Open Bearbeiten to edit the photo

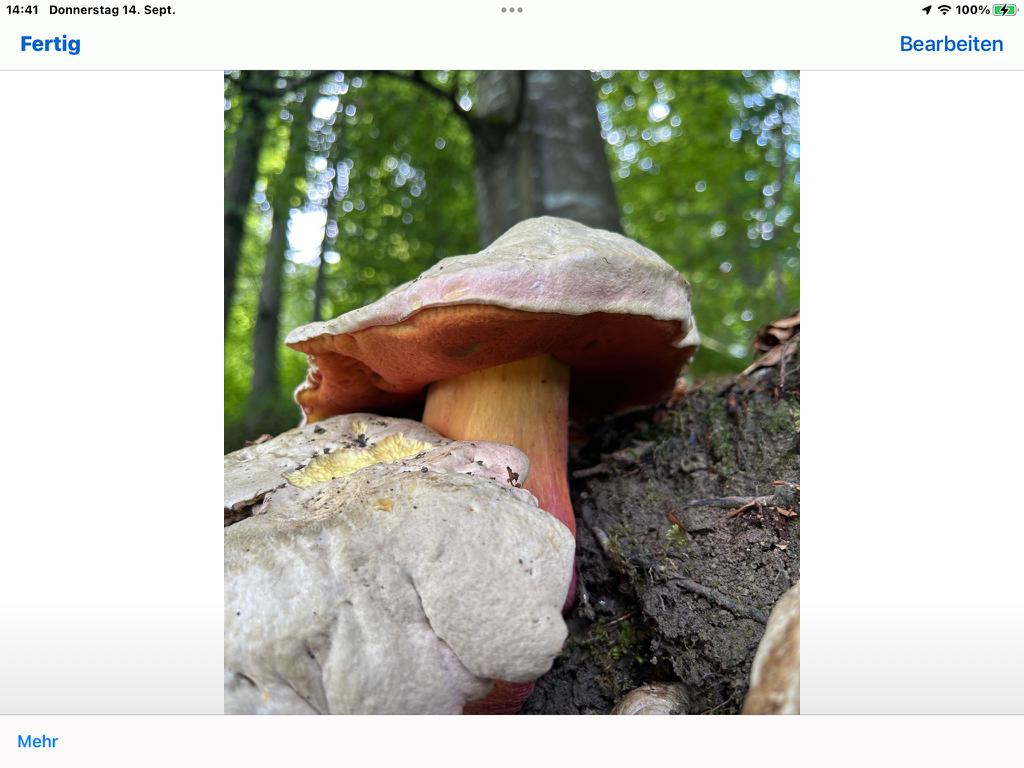click(951, 44)
